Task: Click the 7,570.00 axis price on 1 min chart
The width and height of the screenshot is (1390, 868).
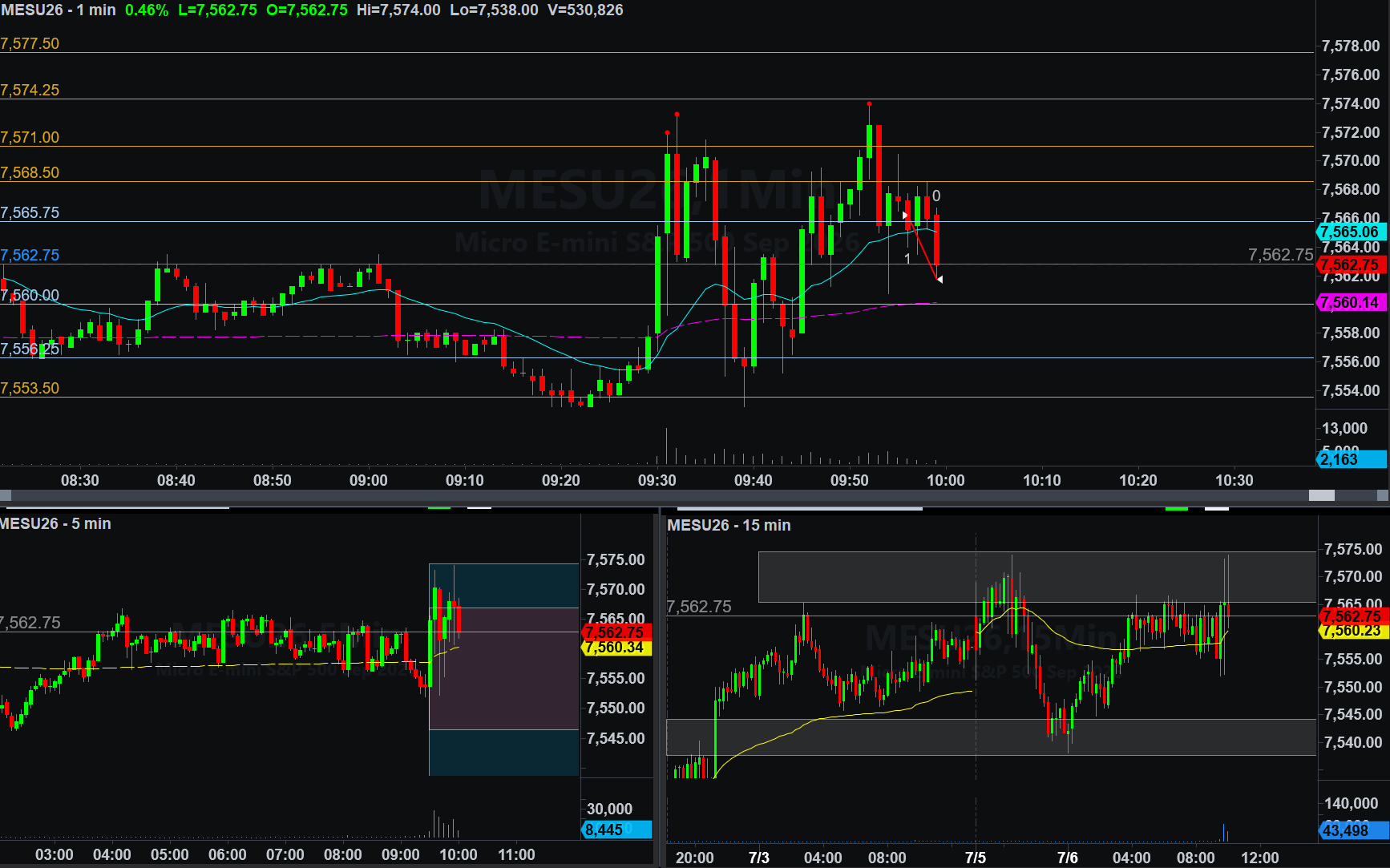Action: click(x=1351, y=161)
